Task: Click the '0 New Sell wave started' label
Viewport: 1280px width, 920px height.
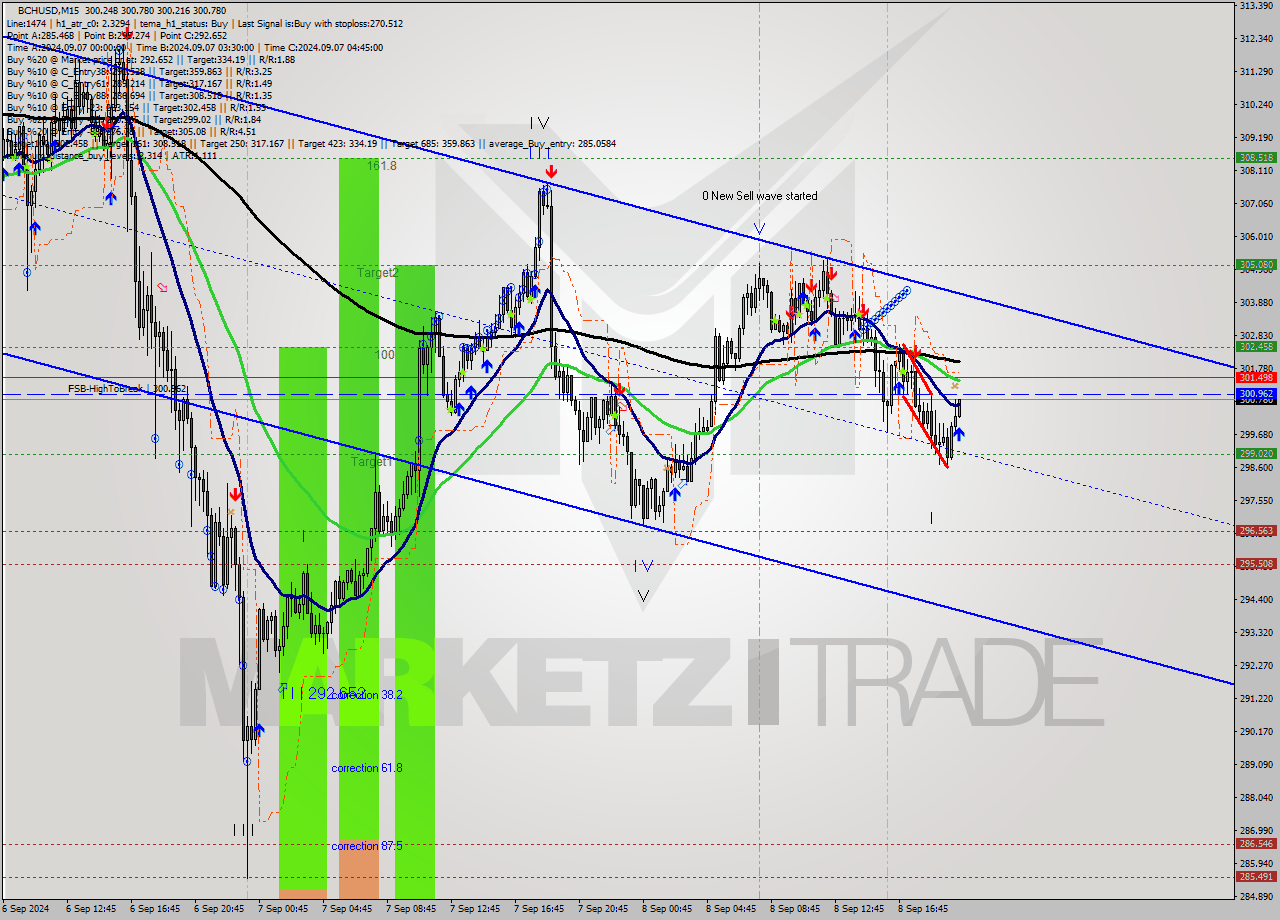Action: [759, 196]
